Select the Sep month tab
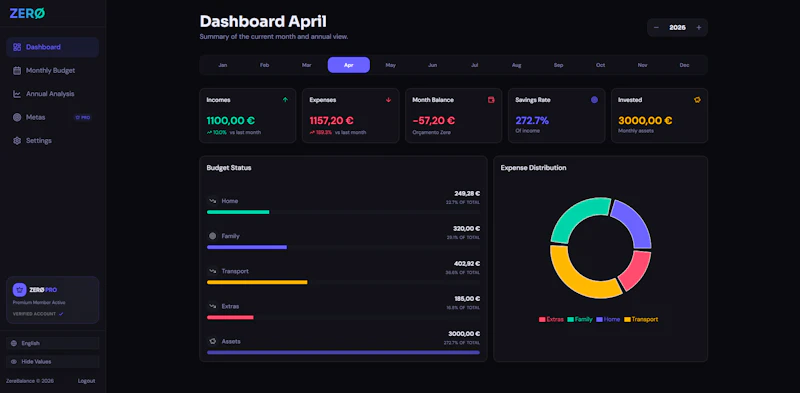Screen dimensions: 800x393 pos(559,65)
